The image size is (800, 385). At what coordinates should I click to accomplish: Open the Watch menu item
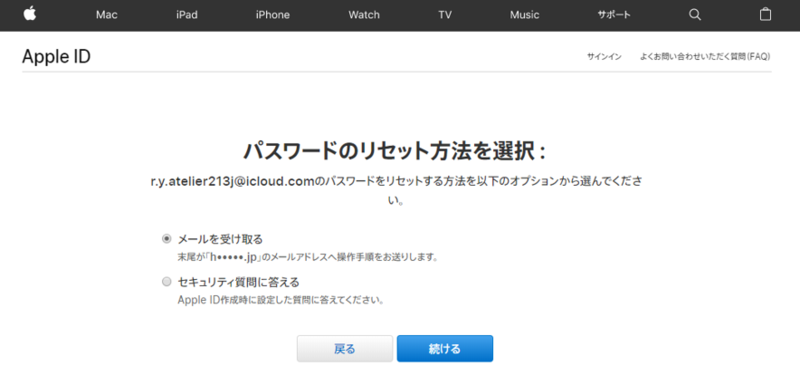point(364,15)
